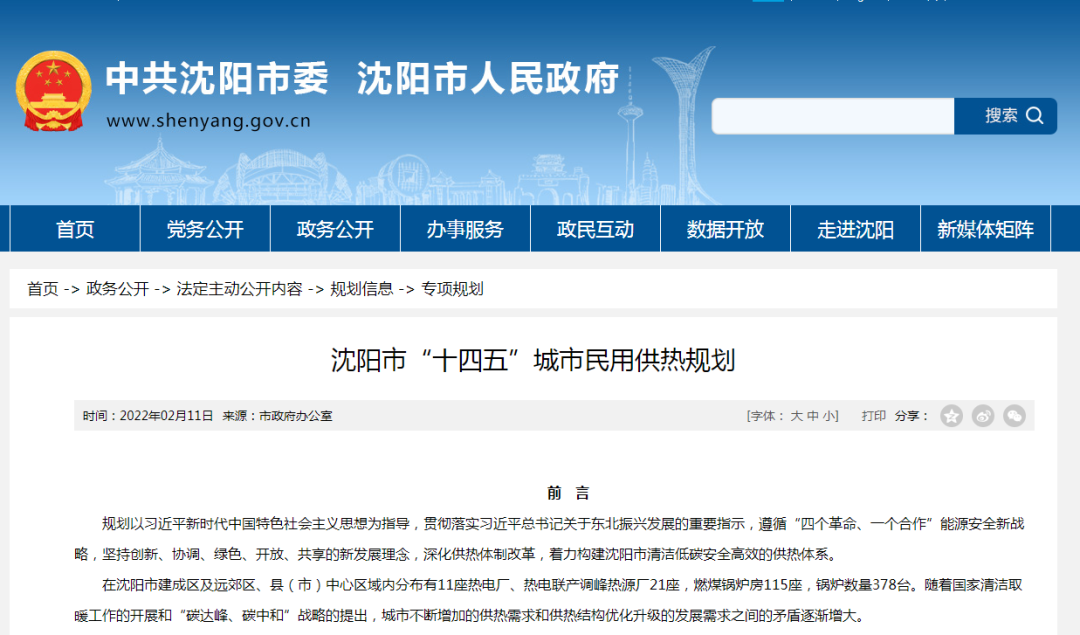Open the star favorites share icon
This screenshot has height=635, width=1080.
950,415
